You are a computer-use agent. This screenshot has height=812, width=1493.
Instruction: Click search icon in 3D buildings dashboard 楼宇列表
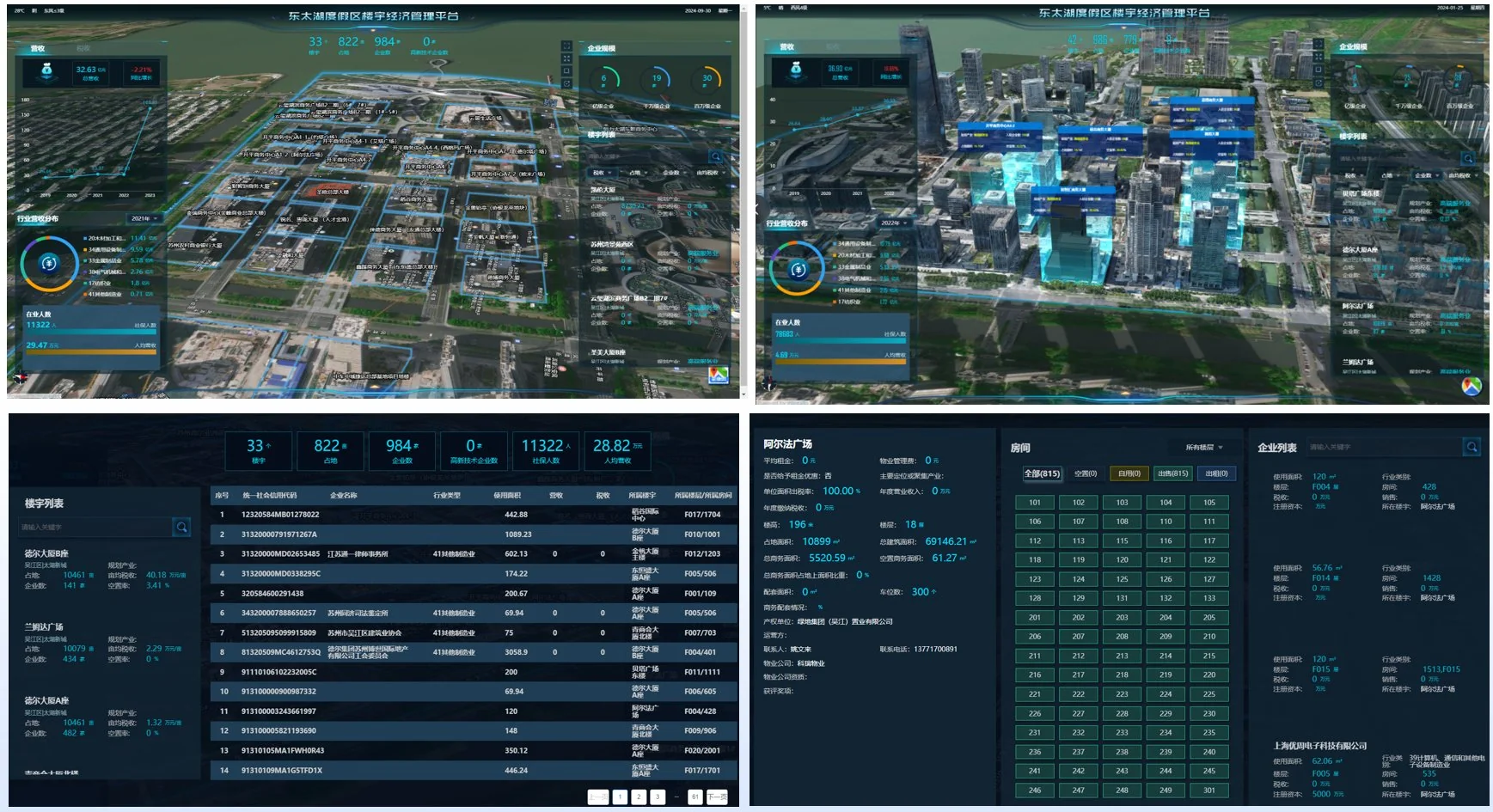coord(1468,158)
